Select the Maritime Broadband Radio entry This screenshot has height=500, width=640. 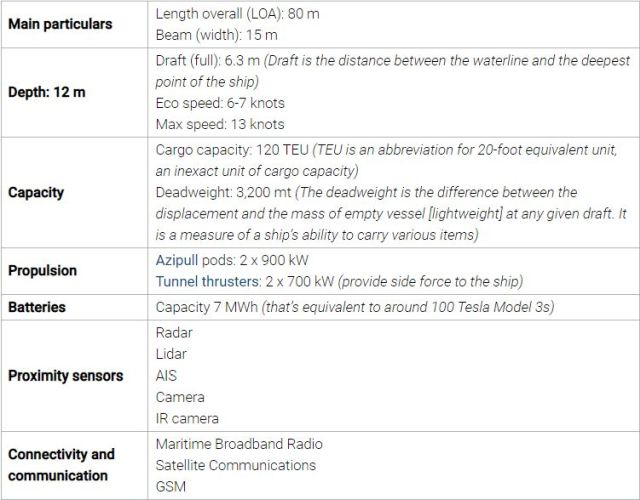click(x=239, y=444)
